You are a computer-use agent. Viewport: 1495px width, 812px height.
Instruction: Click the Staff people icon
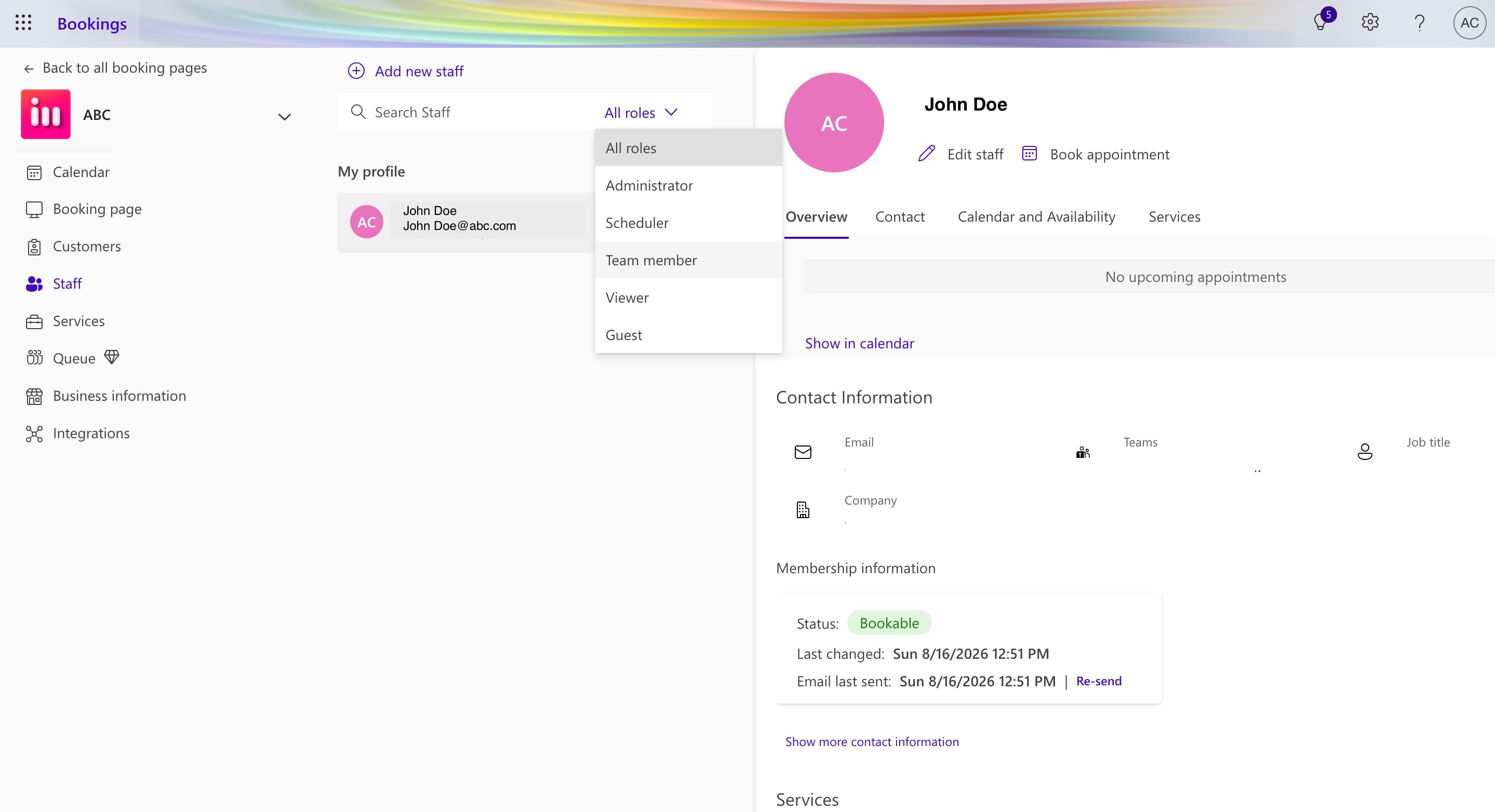coord(34,283)
